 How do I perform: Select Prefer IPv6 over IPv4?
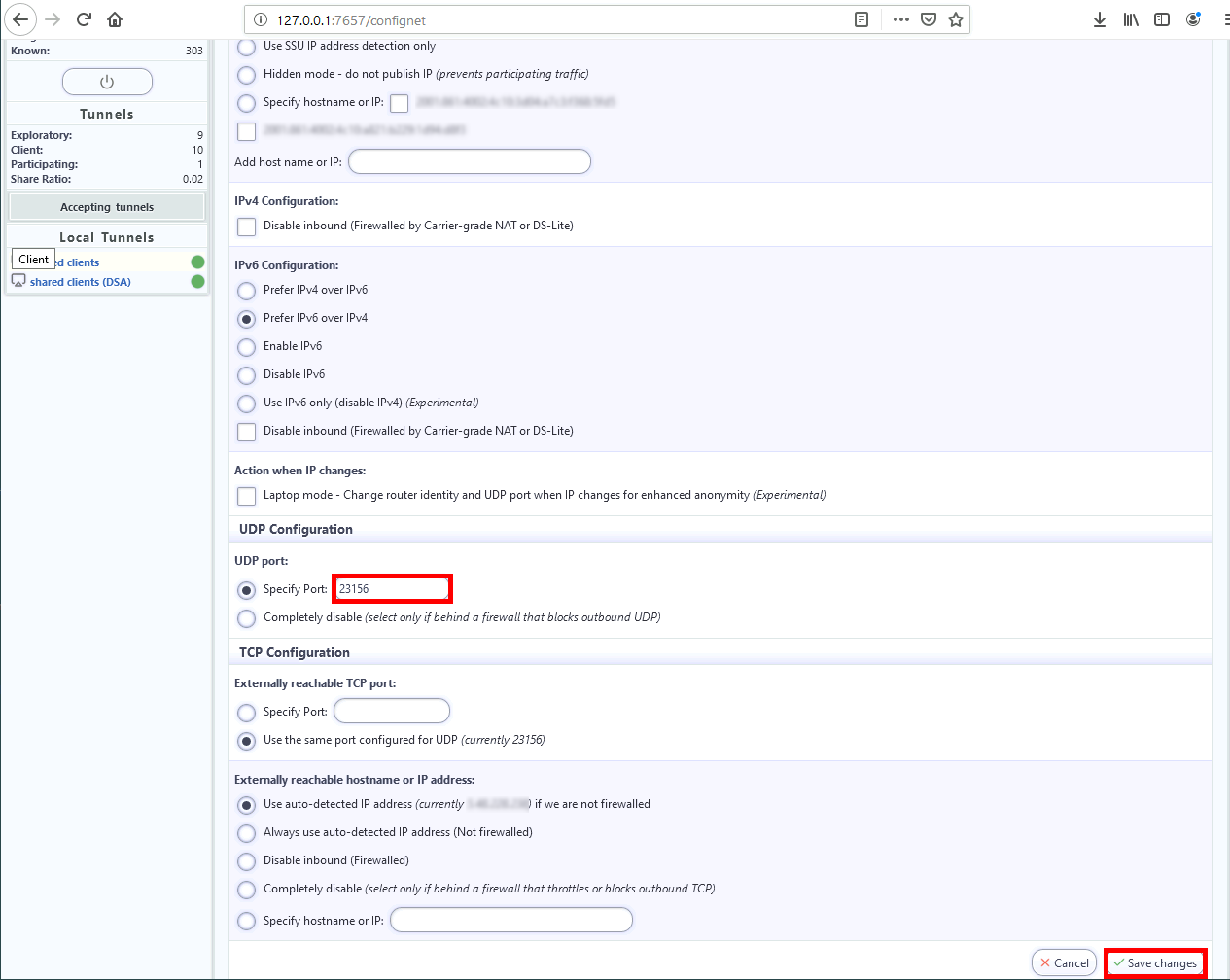[x=247, y=319]
